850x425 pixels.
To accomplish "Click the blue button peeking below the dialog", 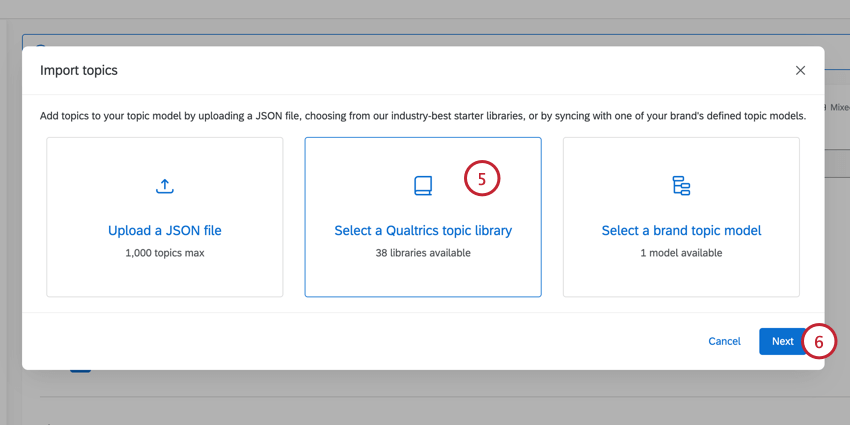I will [80, 370].
